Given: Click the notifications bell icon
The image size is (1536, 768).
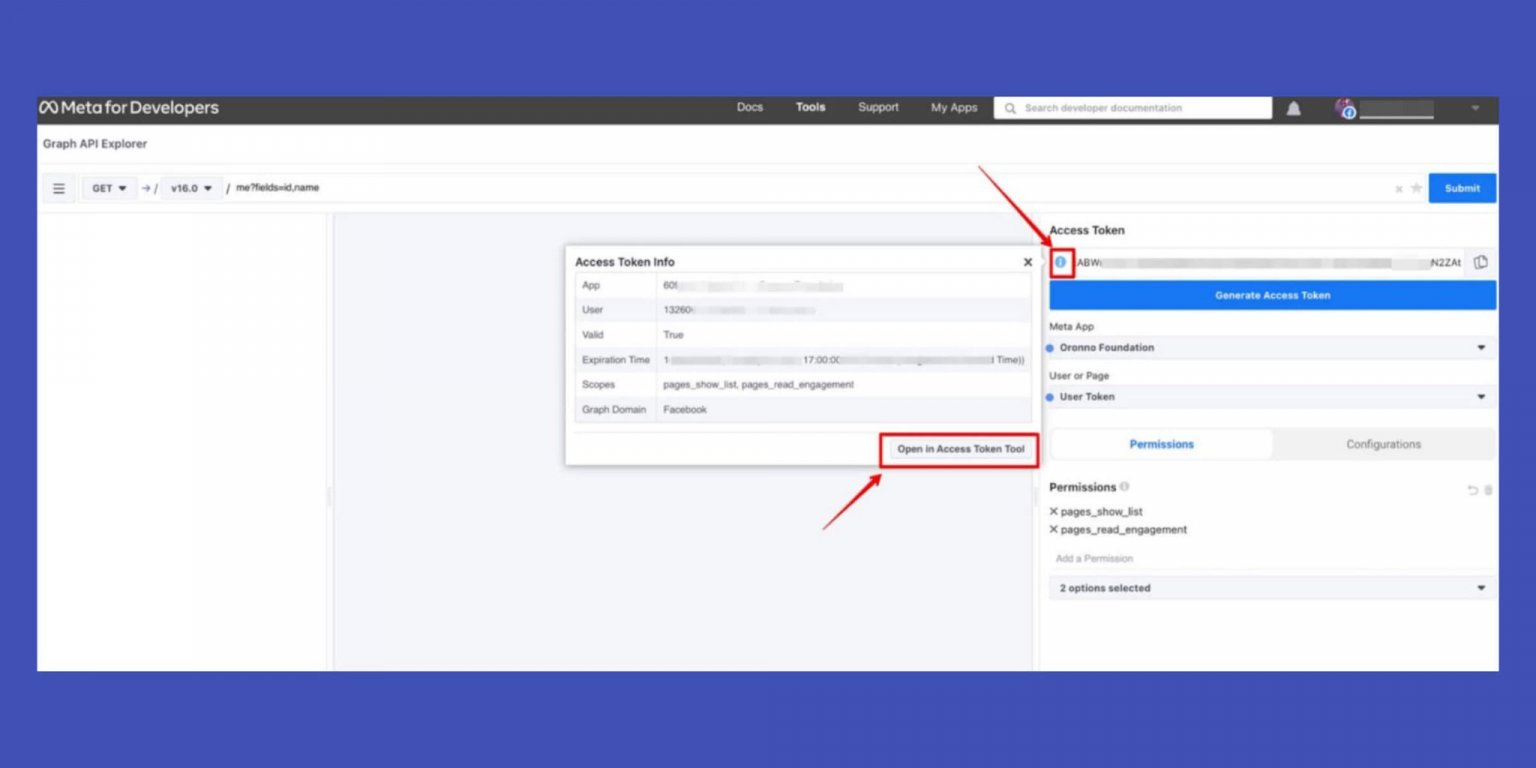Looking at the screenshot, I should tap(1293, 107).
